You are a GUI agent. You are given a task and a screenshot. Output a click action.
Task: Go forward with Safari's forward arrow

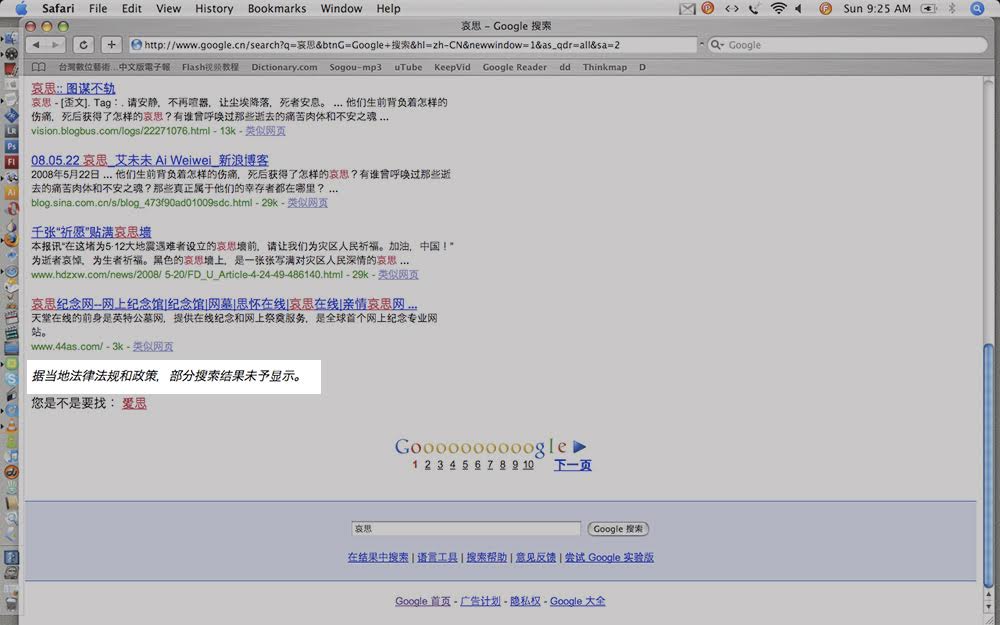click(x=56, y=45)
